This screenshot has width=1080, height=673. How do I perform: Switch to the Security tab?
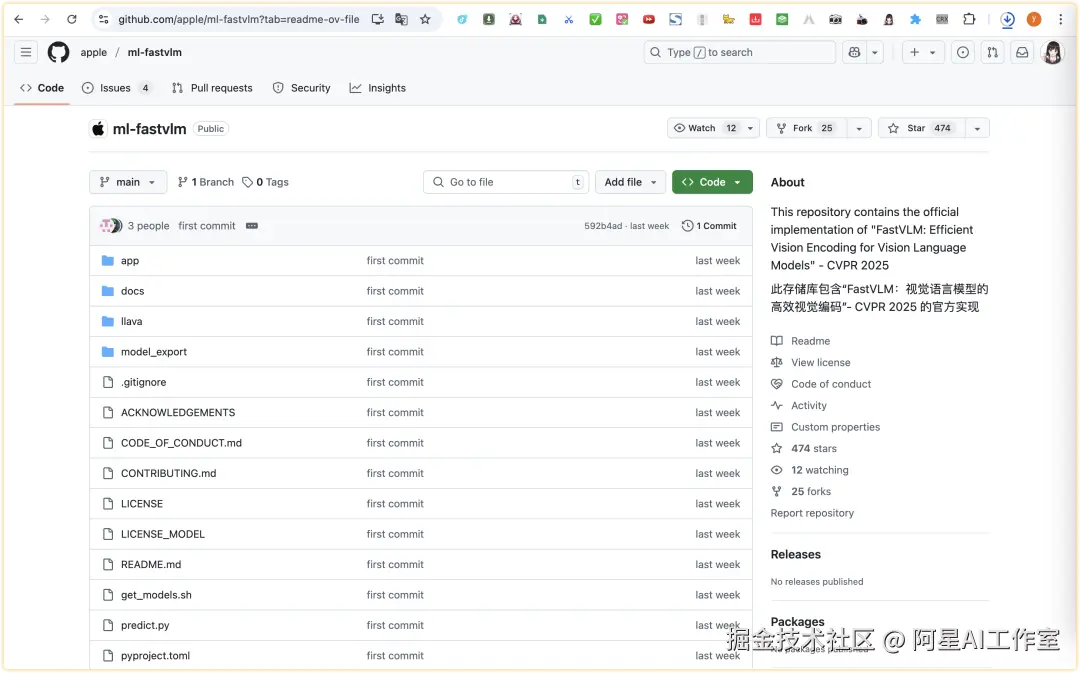pyautogui.click(x=302, y=88)
